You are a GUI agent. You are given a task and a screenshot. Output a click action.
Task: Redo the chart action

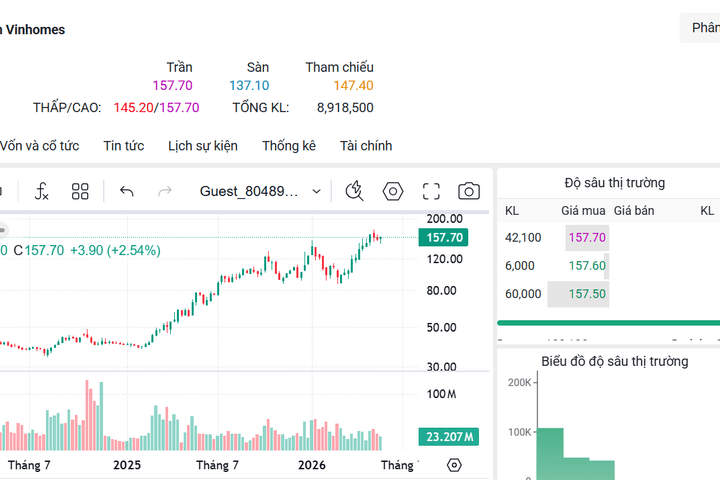click(164, 191)
